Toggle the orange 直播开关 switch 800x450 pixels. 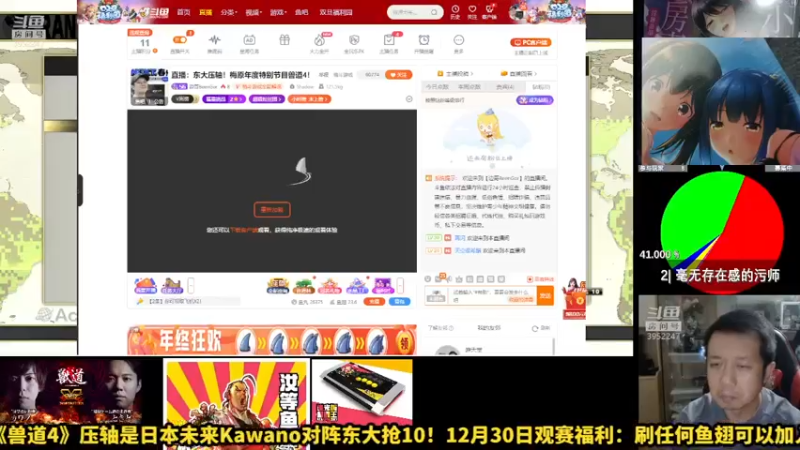tap(180, 40)
